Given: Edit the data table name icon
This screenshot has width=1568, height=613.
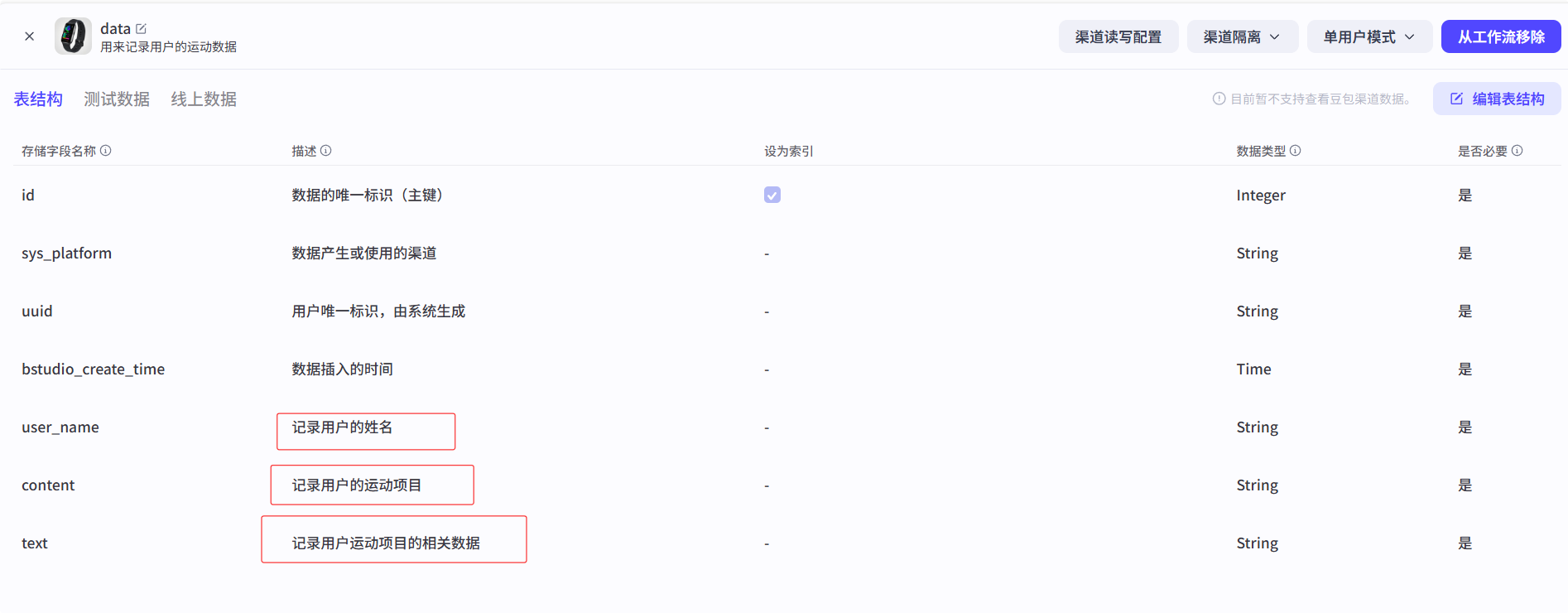Looking at the screenshot, I should point(141,29).
